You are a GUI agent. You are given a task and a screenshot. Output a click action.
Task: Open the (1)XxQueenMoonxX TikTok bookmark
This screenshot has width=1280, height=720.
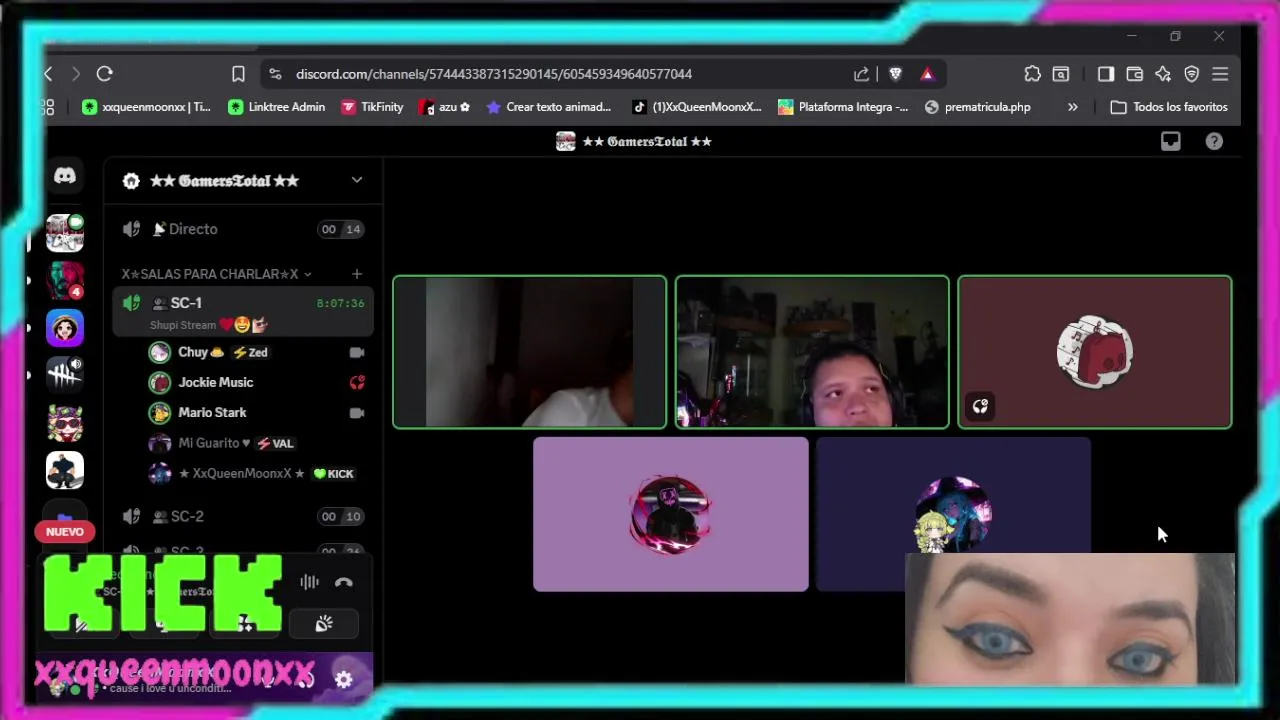[x=697, y=107]
